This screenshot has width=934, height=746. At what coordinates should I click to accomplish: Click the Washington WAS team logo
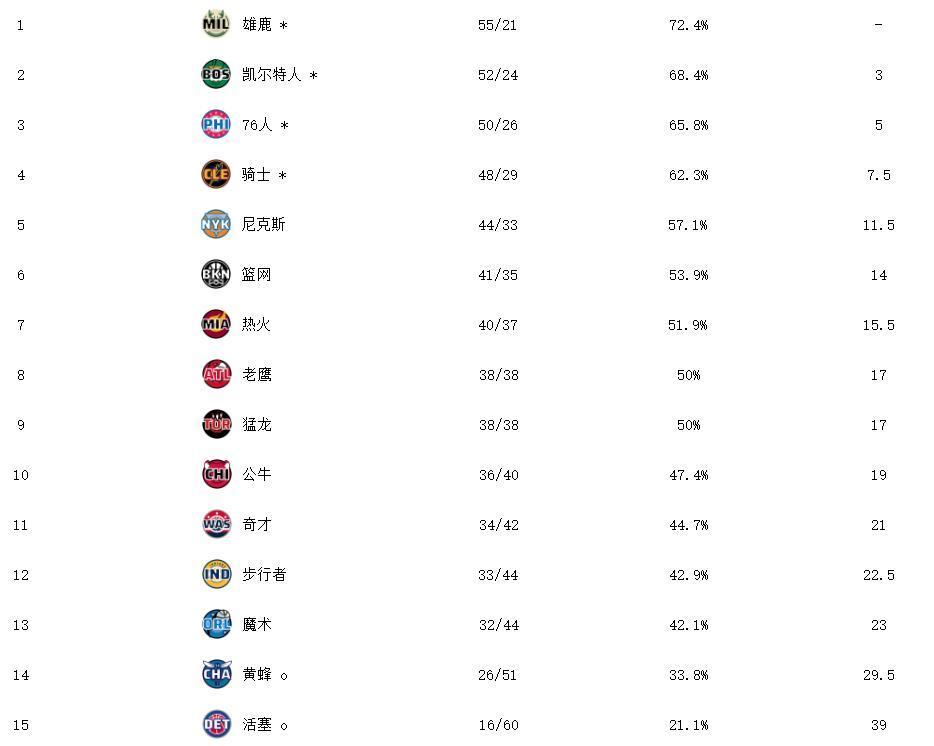coord(216,525)
